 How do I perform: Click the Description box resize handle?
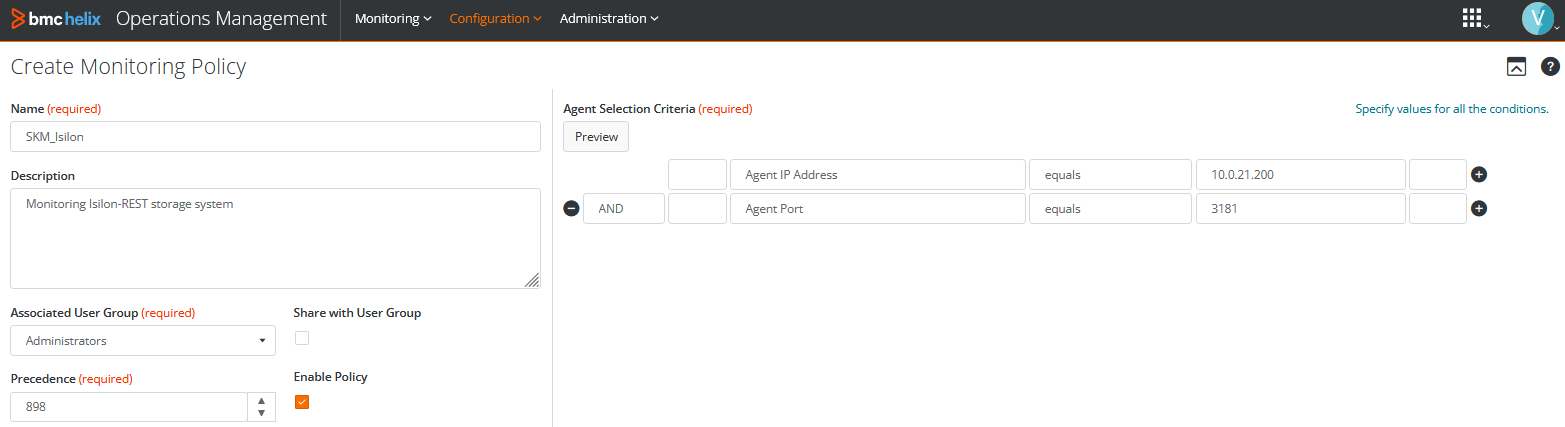click(533, 281)
